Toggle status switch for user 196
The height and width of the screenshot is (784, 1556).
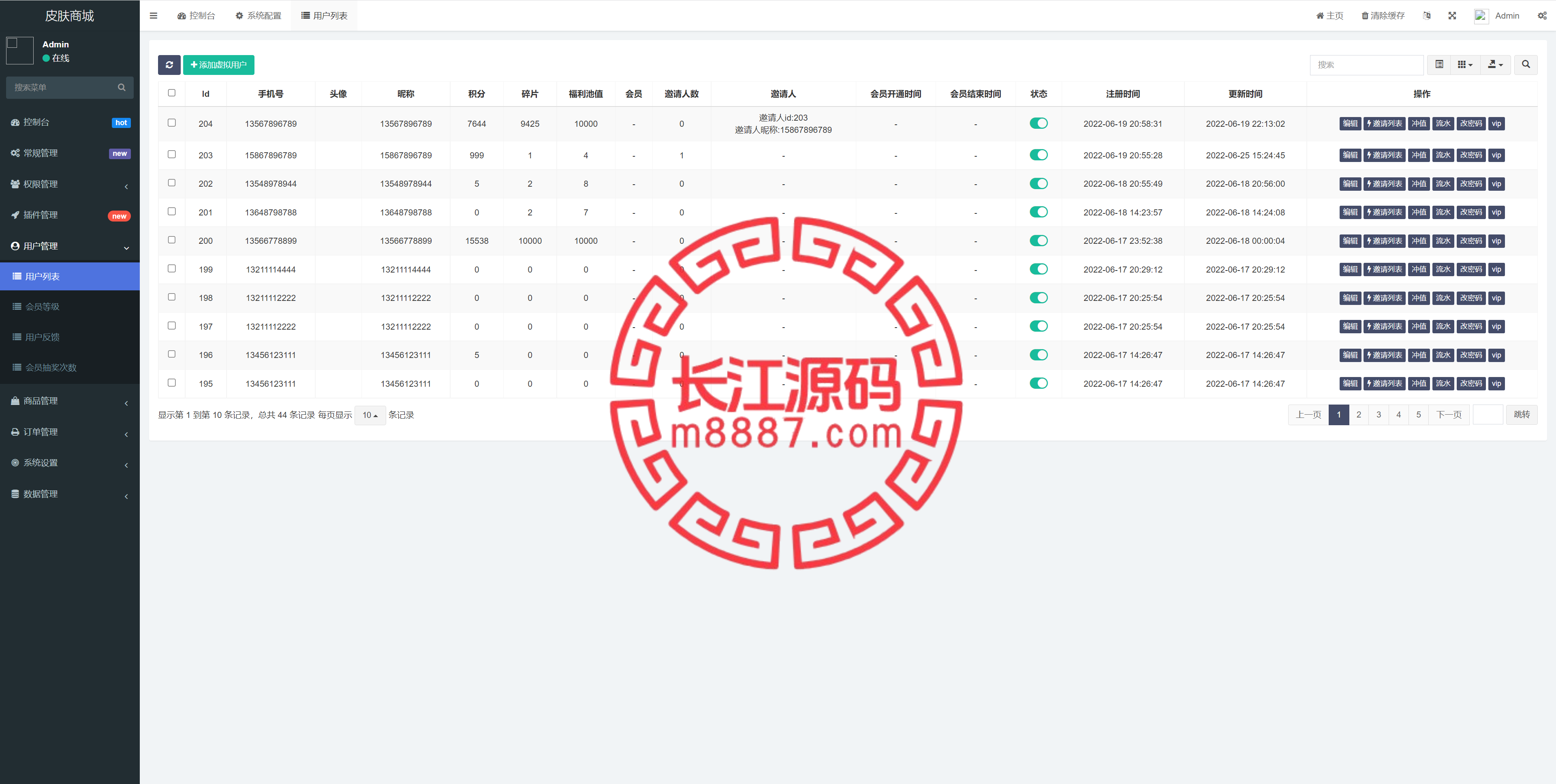point(1038,355)
